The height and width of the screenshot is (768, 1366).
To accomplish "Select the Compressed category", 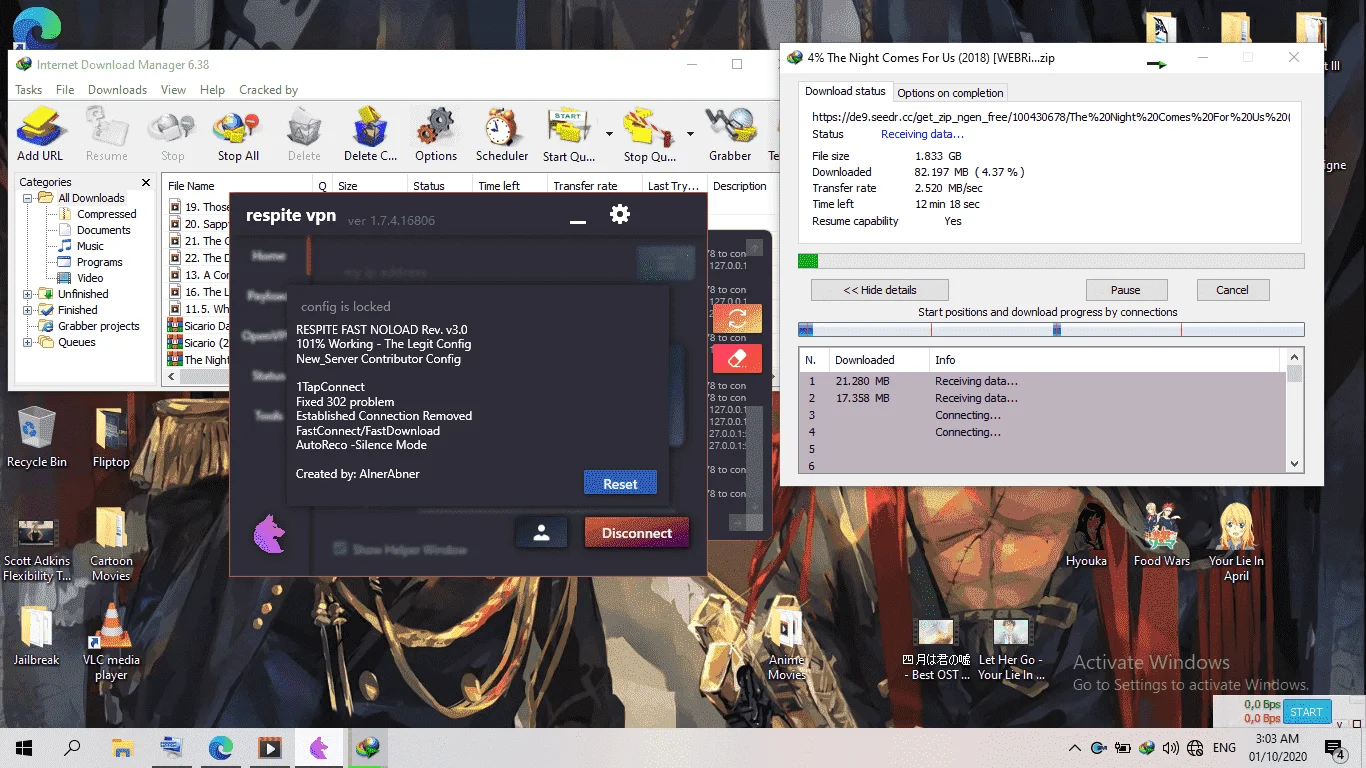I will [x=107, y=214].
